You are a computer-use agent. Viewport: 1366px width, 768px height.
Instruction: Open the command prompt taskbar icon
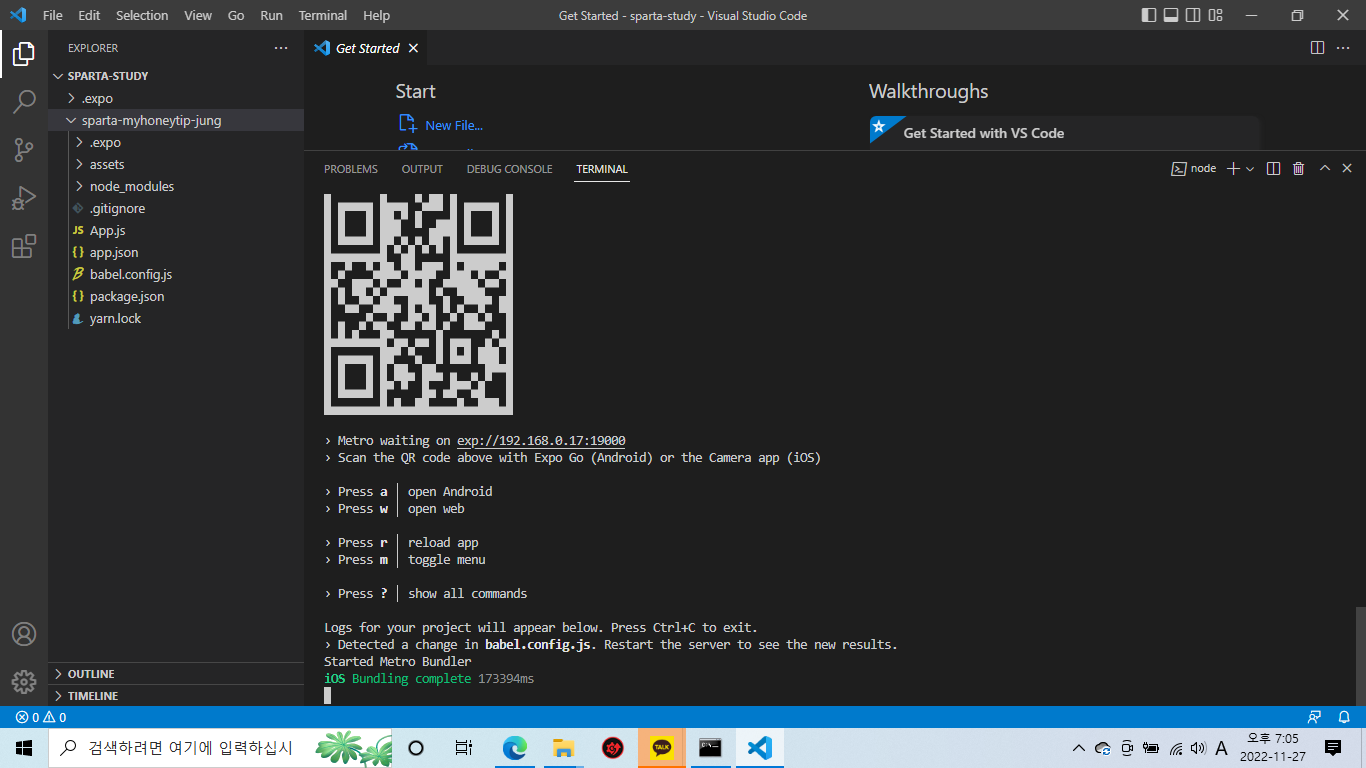click(x=711, y=748)
